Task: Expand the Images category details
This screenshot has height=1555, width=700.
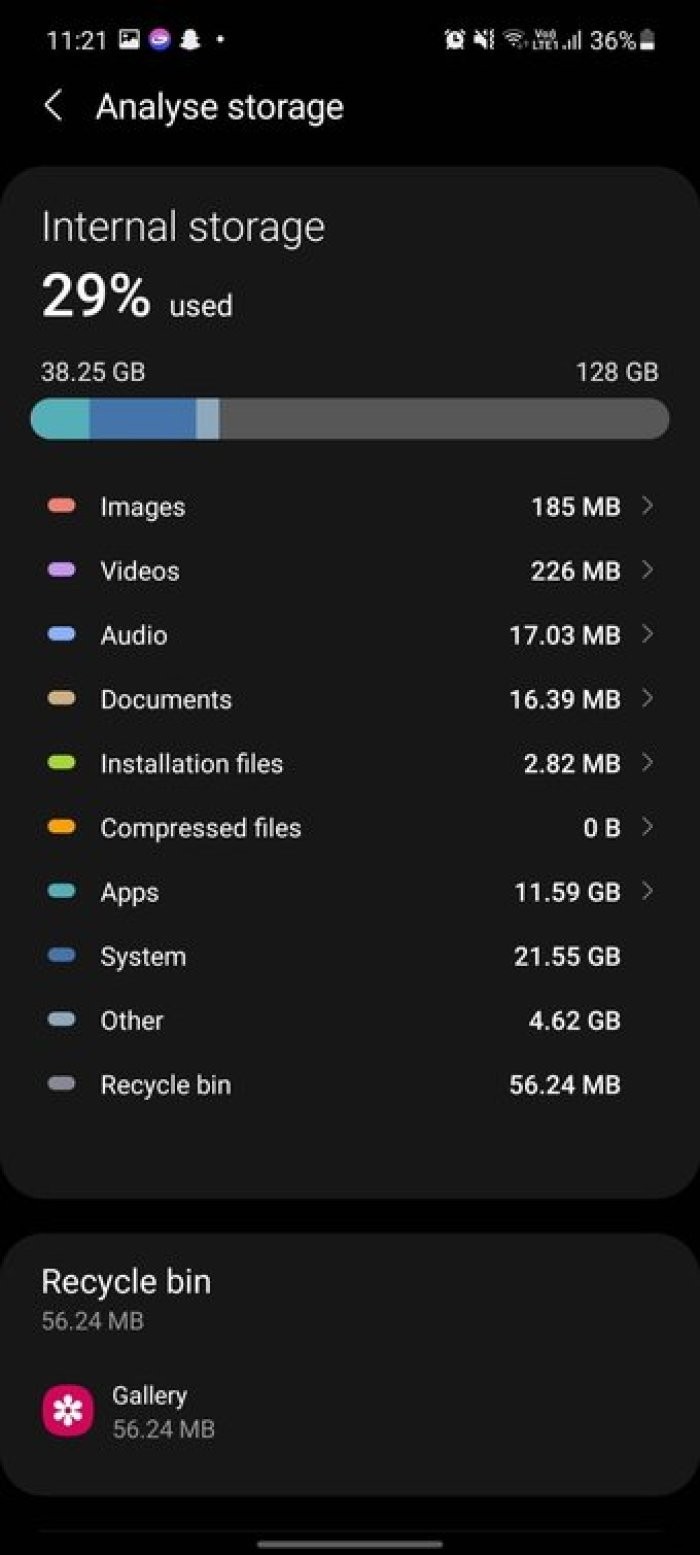Action: [x=647, y=507]
